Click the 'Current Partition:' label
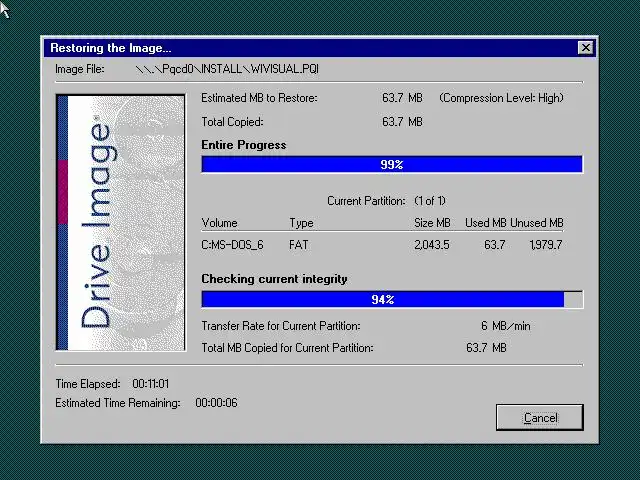 pos(366,201)
